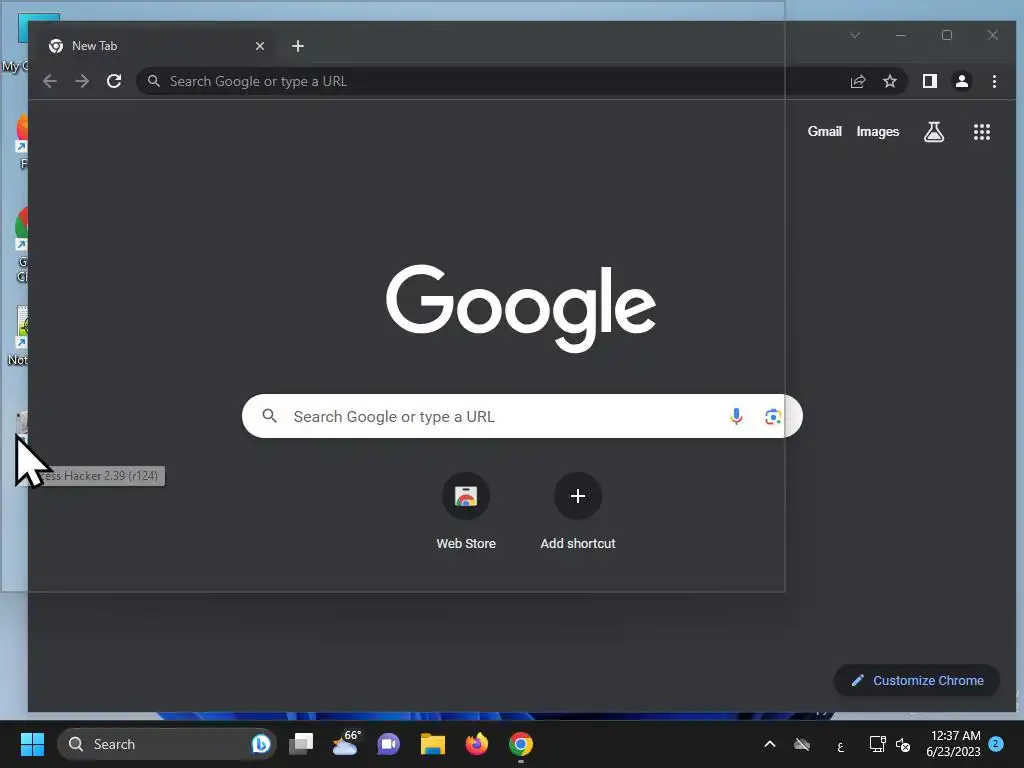Image resolution: width=1024 pixels, height=768 pixels.
Task: Start voice search with the microphone
Action: click(736, 416)
